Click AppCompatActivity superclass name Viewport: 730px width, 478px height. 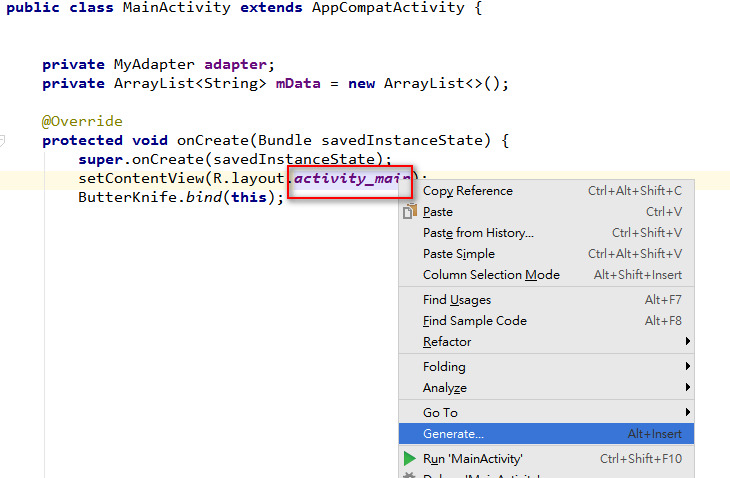coord(388,7)
